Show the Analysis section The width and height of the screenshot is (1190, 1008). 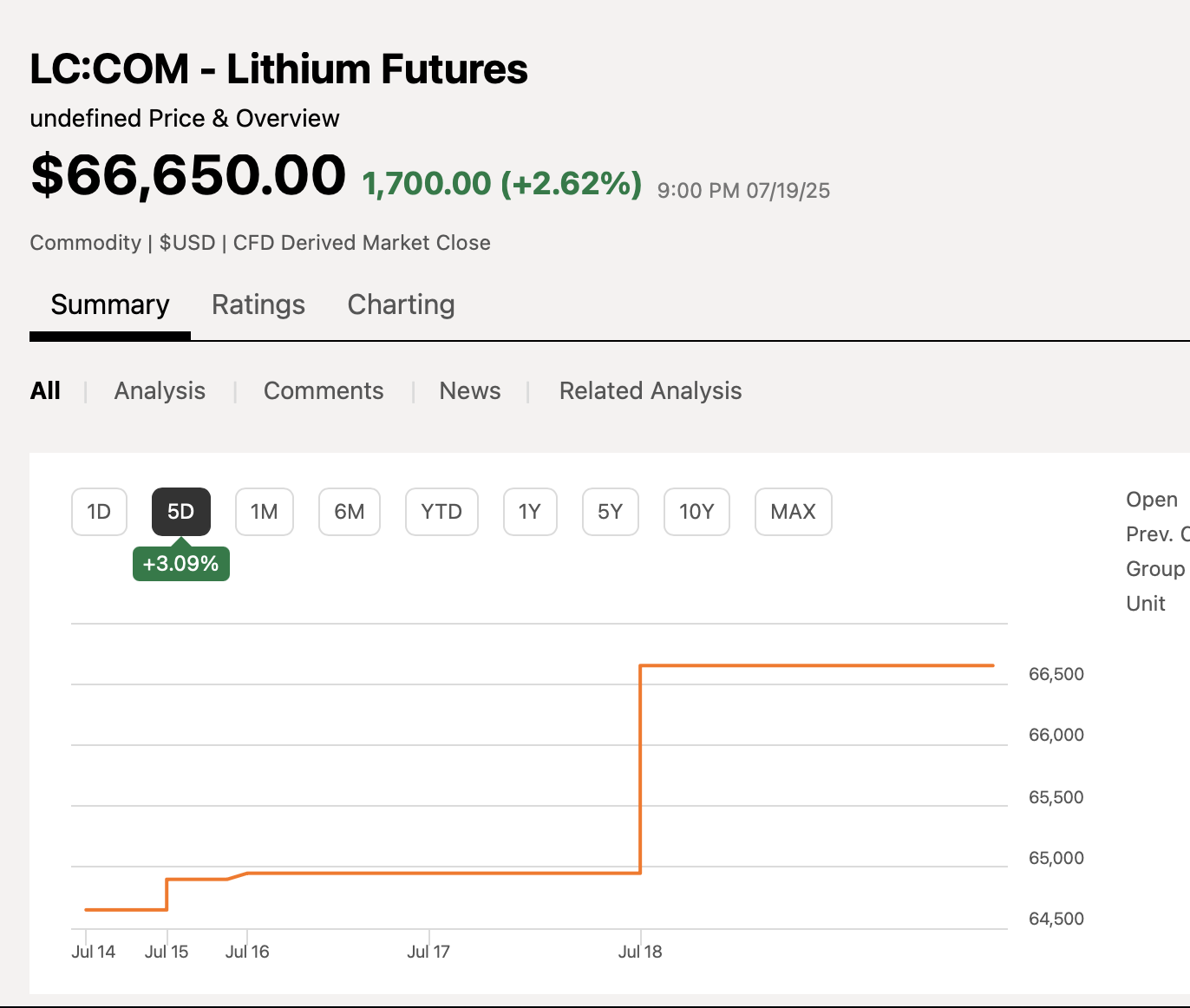click(x=160, y=391)
